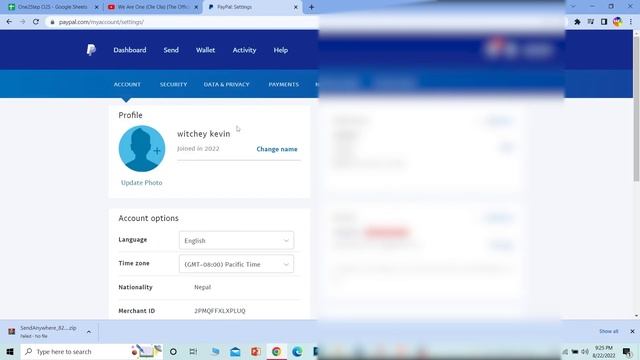
Task: Open the Help menu item
Action: tap(280, 50)
